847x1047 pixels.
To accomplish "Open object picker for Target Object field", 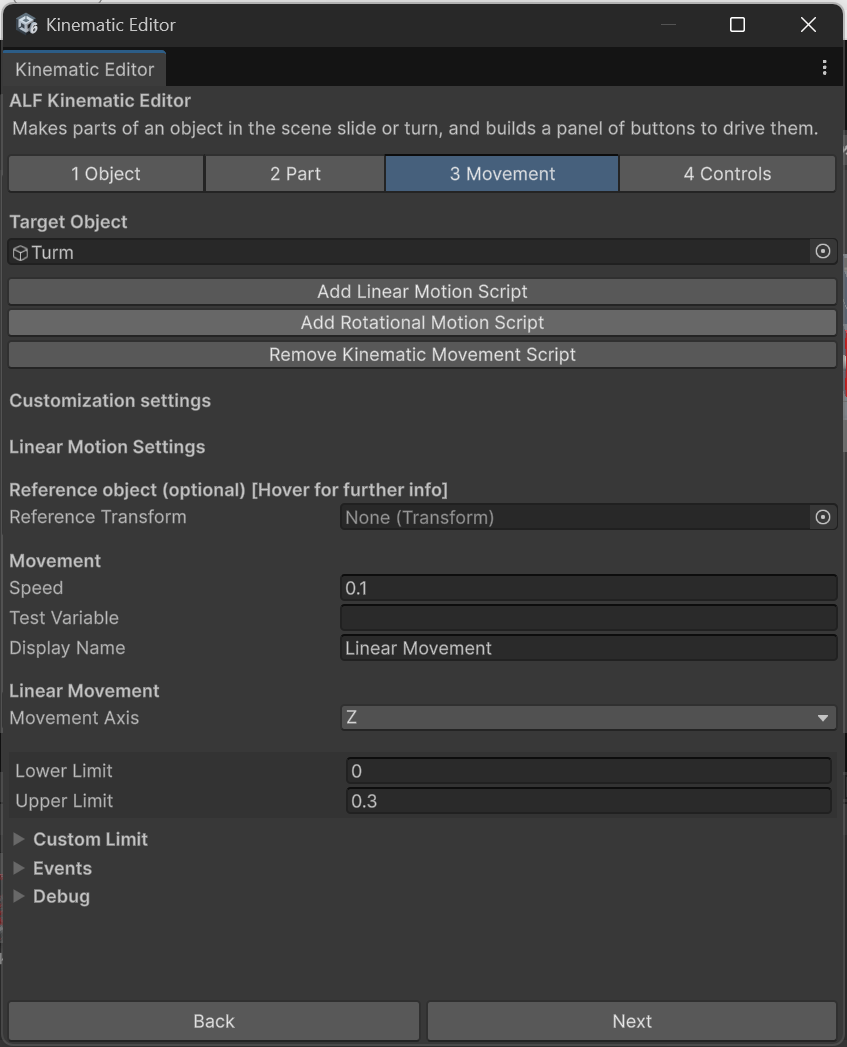I will [x=822, y=252].
